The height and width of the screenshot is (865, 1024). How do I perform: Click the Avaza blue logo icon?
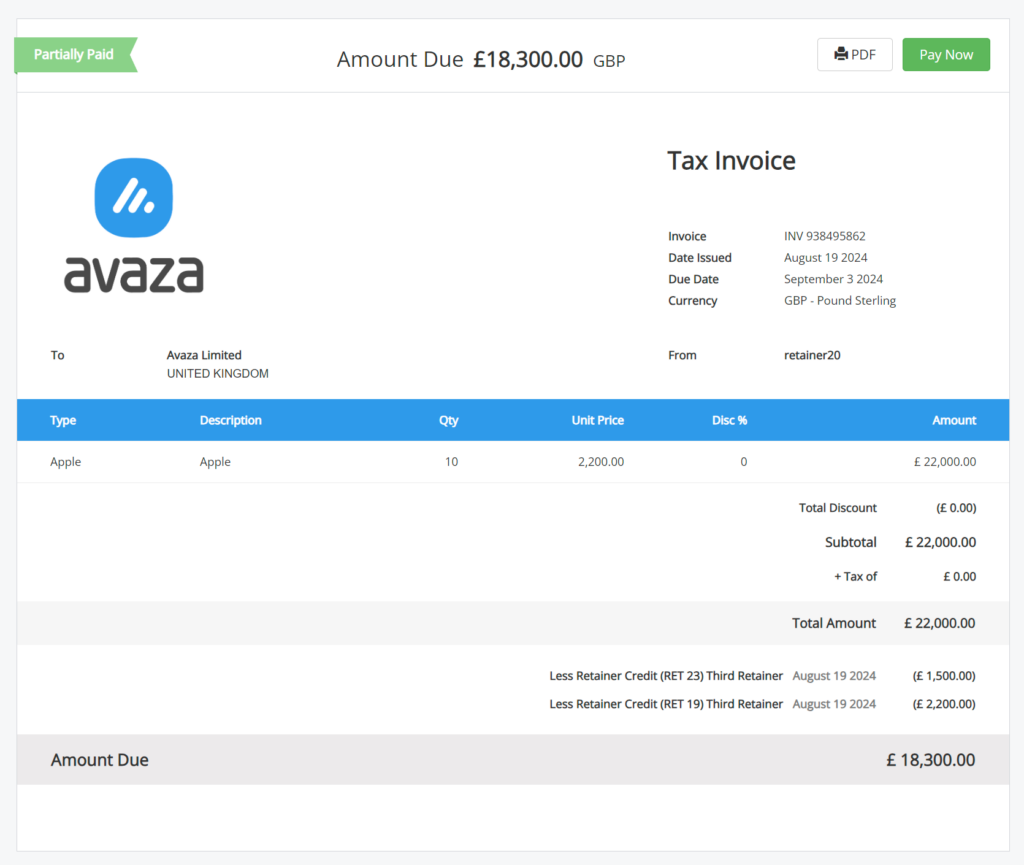[x=134, y=197]
